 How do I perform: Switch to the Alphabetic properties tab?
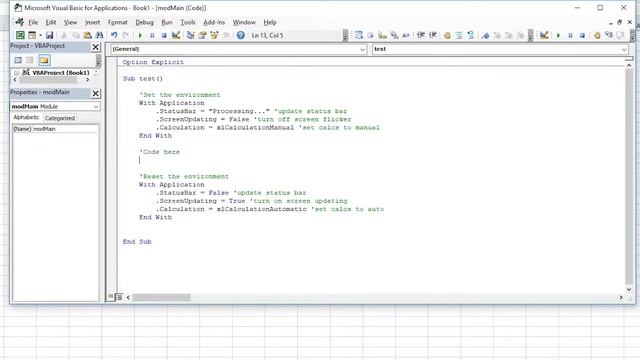click(x=26, y=118)
